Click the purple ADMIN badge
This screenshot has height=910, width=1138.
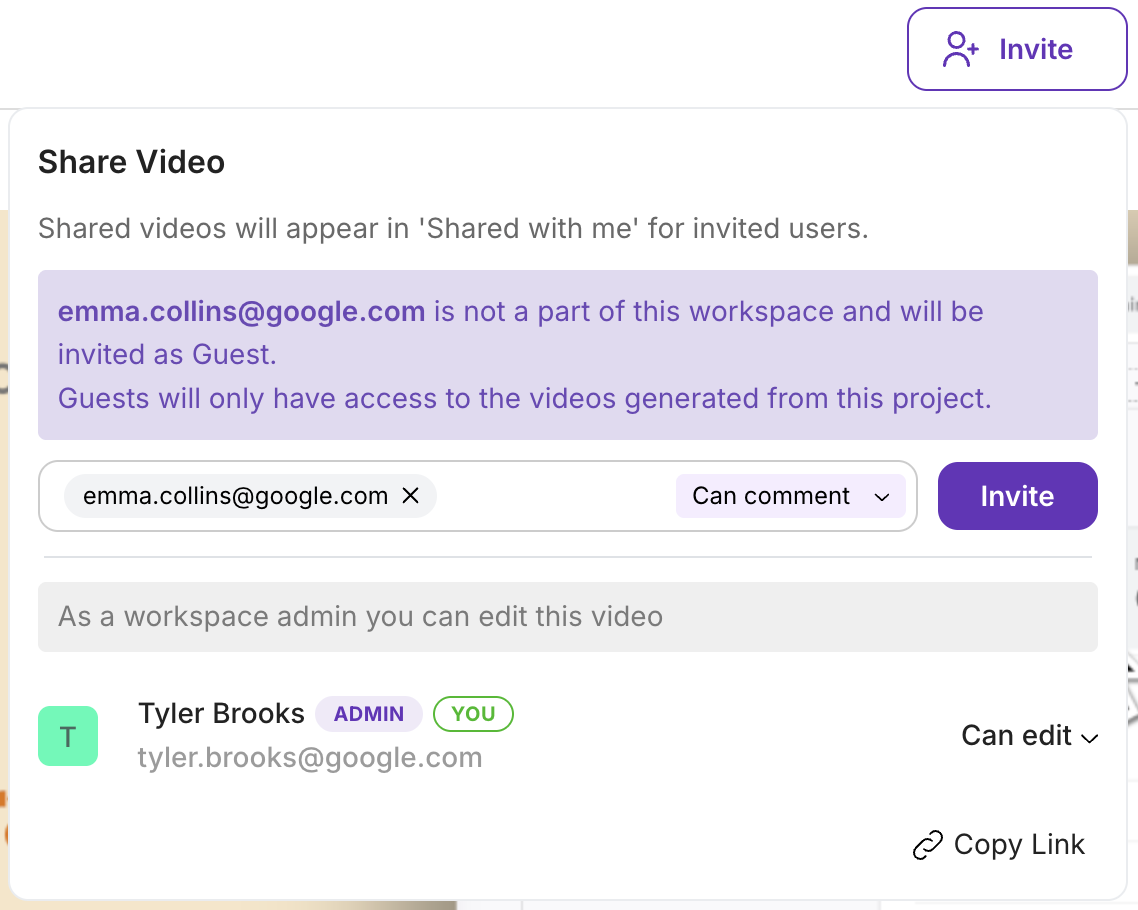click(368, 714)
